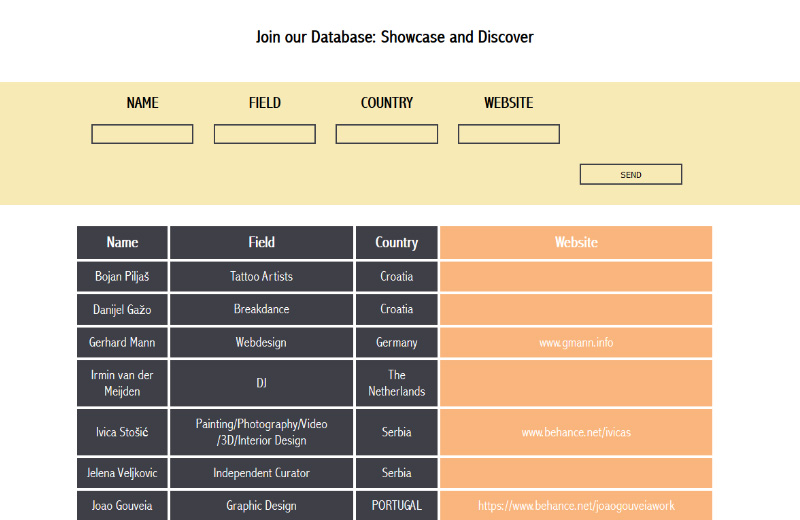Click the NAME form label

[142, 103]
